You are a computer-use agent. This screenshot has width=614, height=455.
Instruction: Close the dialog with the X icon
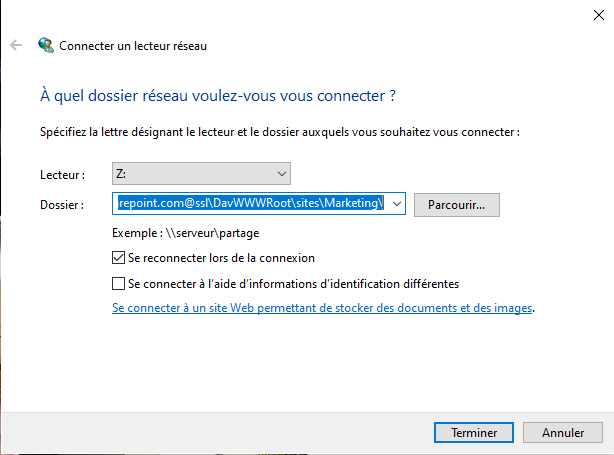click(598, 15)
